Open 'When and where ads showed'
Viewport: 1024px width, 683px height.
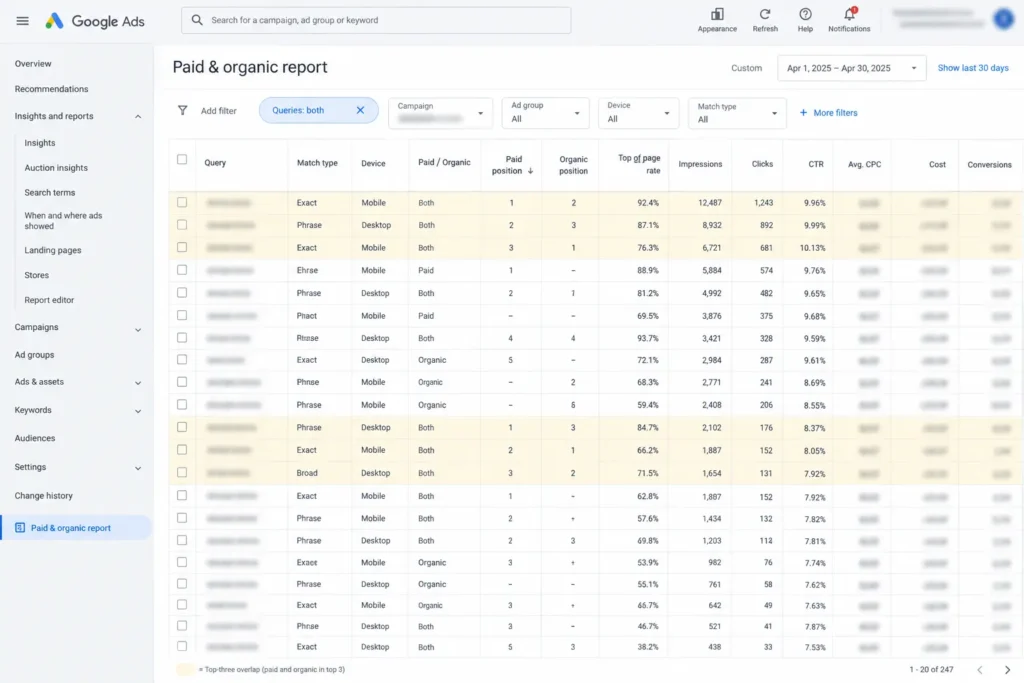(63, 221)
